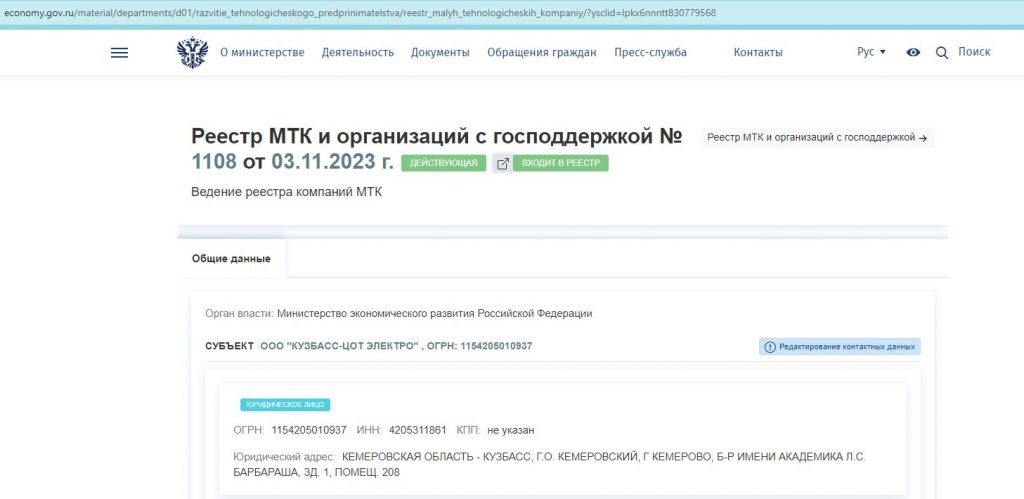This screenshot has height=499, width=1024.
Task: Click Министерство экономического развития authority text
Action: tap(434, 314)
